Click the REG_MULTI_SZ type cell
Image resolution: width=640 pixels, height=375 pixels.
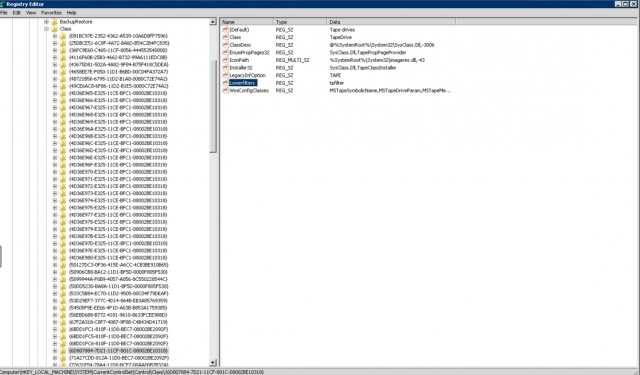pos(292,60)
